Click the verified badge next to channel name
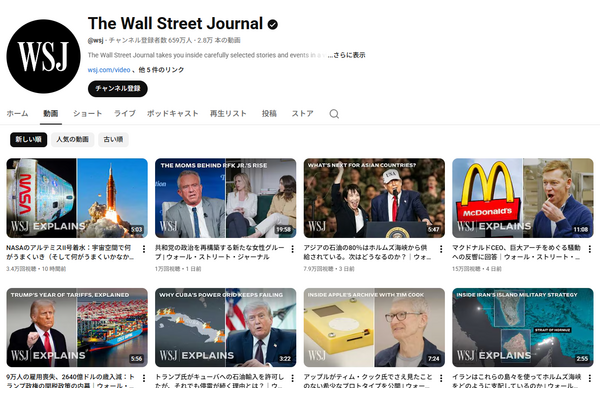 (x=272, y=24)
